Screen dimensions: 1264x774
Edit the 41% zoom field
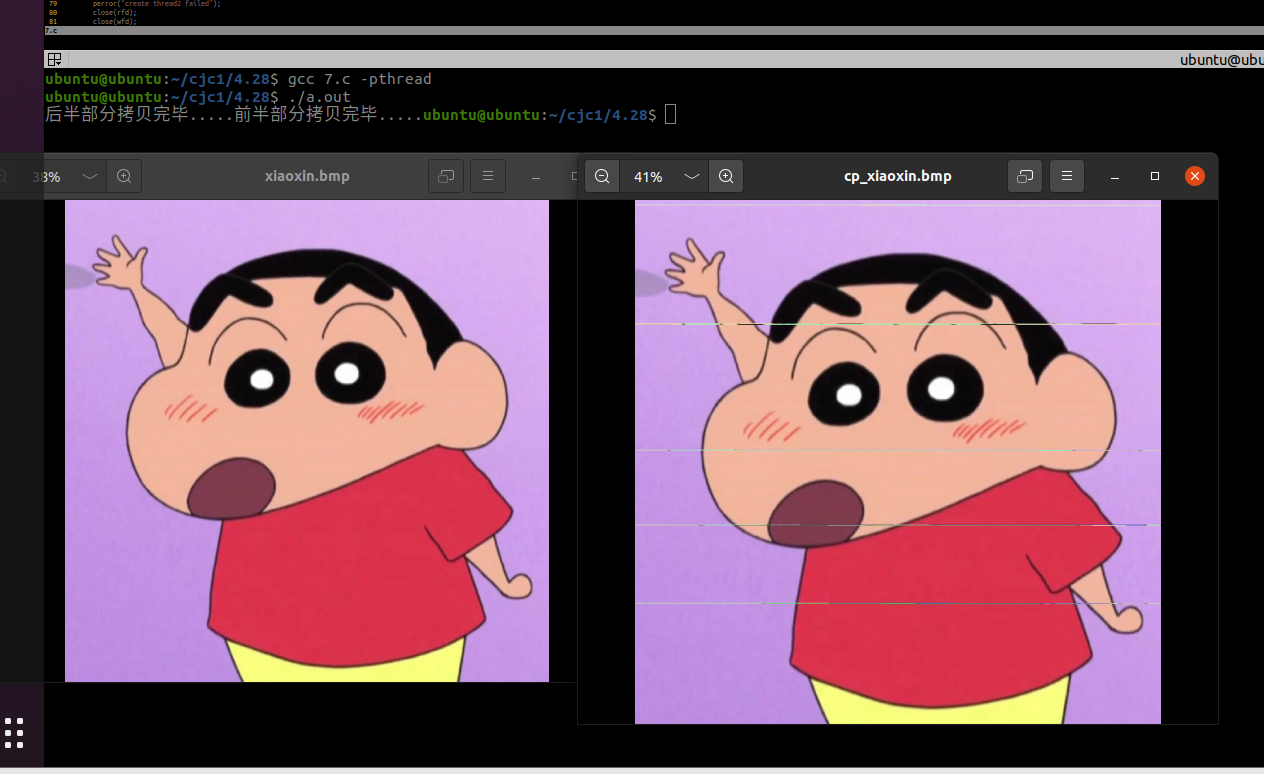[648, 176]
